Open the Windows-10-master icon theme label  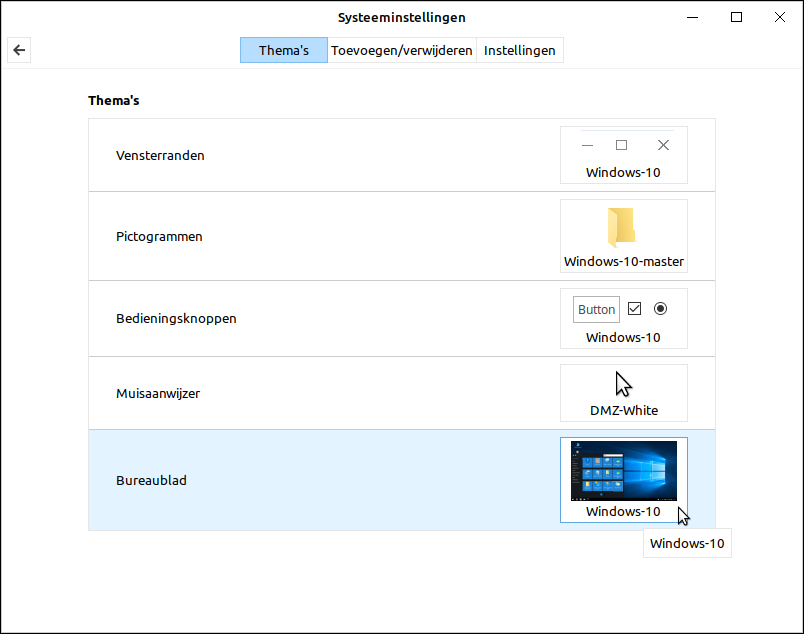click(623, 262)
